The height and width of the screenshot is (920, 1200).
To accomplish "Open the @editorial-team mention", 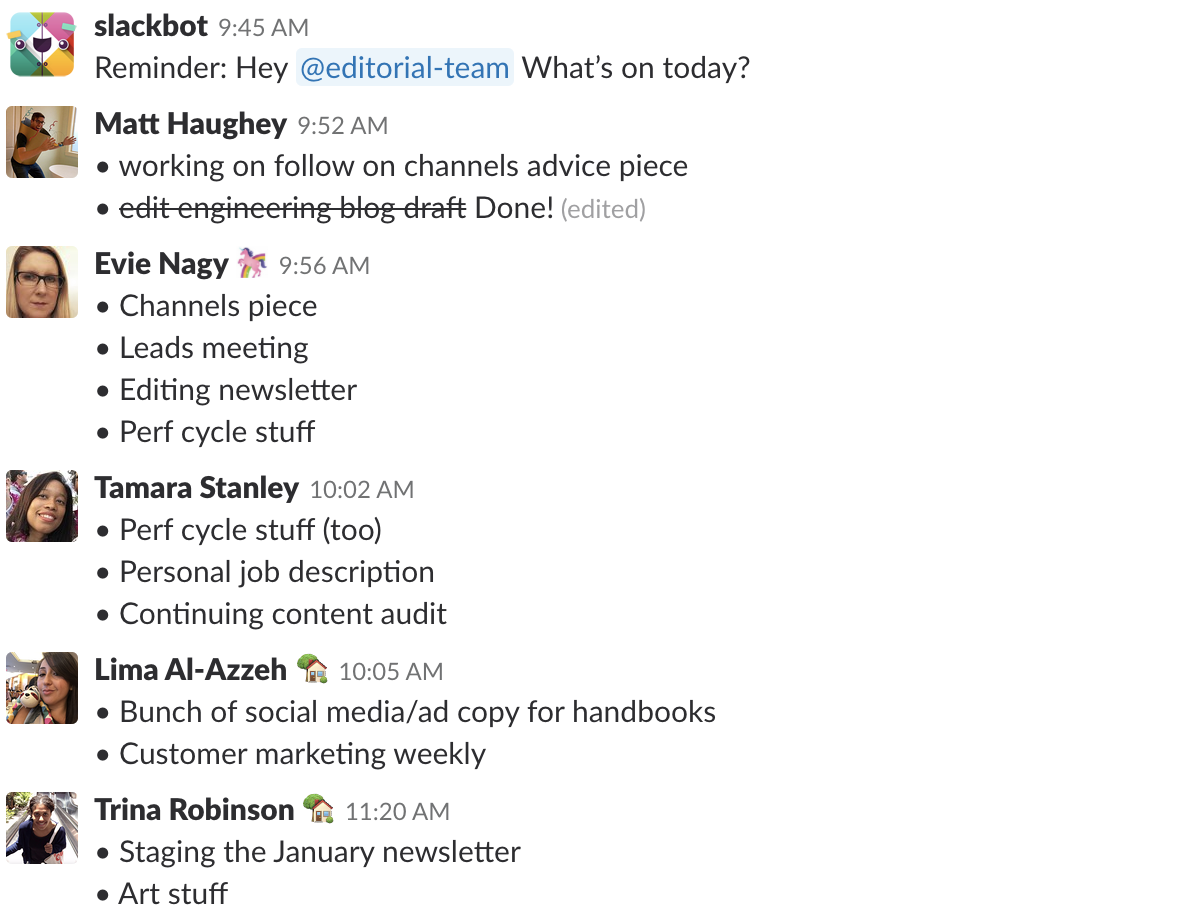I will (x=404, y=68).
